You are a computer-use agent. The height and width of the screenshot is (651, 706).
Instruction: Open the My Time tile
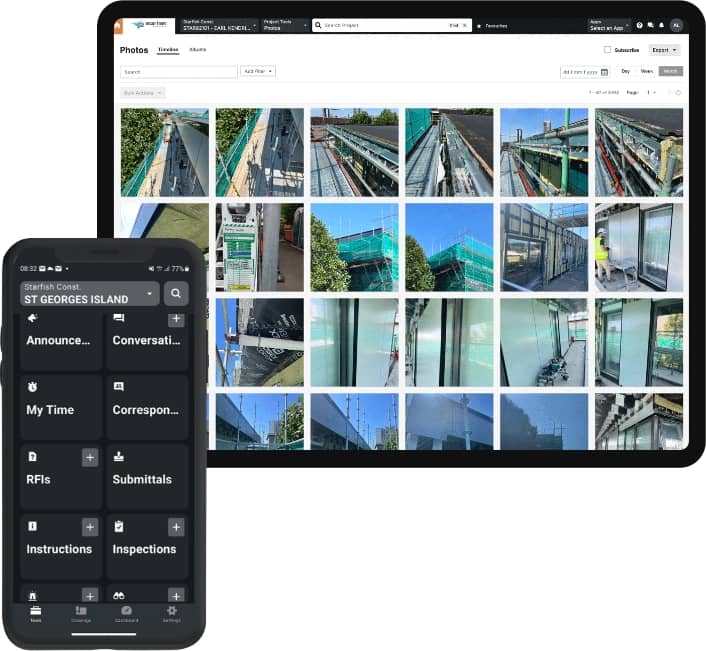pos(60,408)
